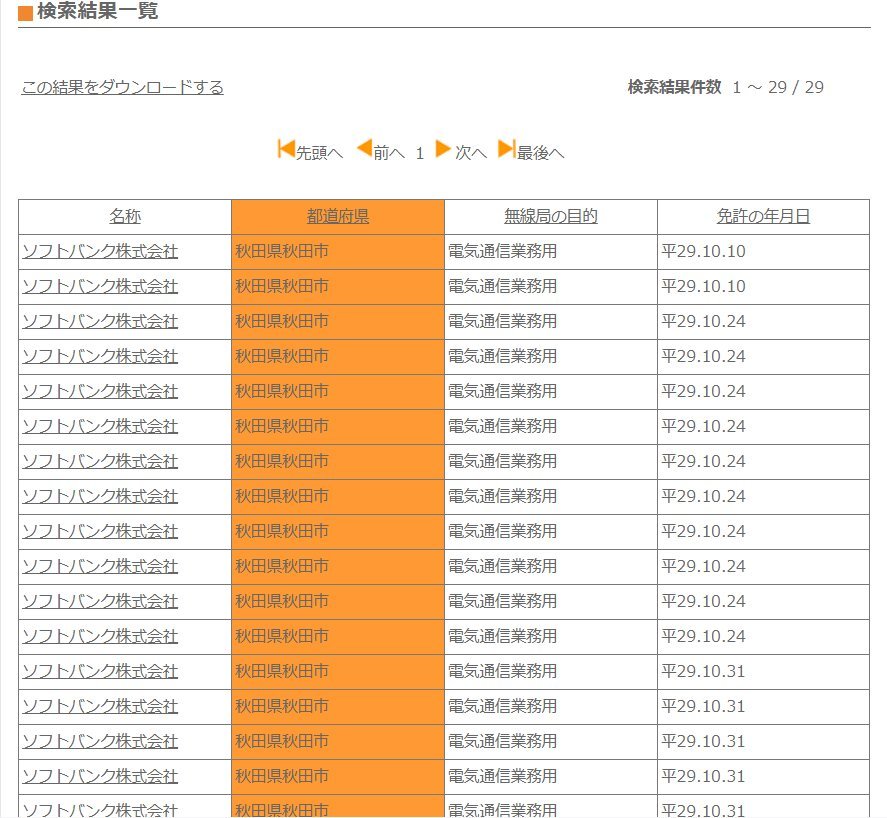Click page number 1 in the pagination
The width and height of the screenshot is (887, 818).
pos(420,153)
